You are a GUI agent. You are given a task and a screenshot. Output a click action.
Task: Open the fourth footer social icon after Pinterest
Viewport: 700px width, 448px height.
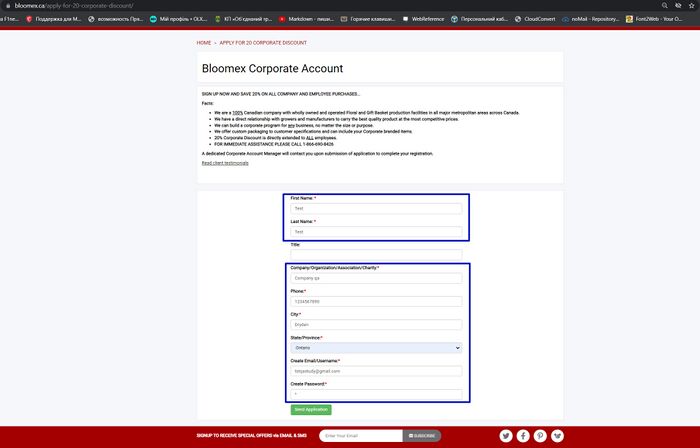(558, 436)
